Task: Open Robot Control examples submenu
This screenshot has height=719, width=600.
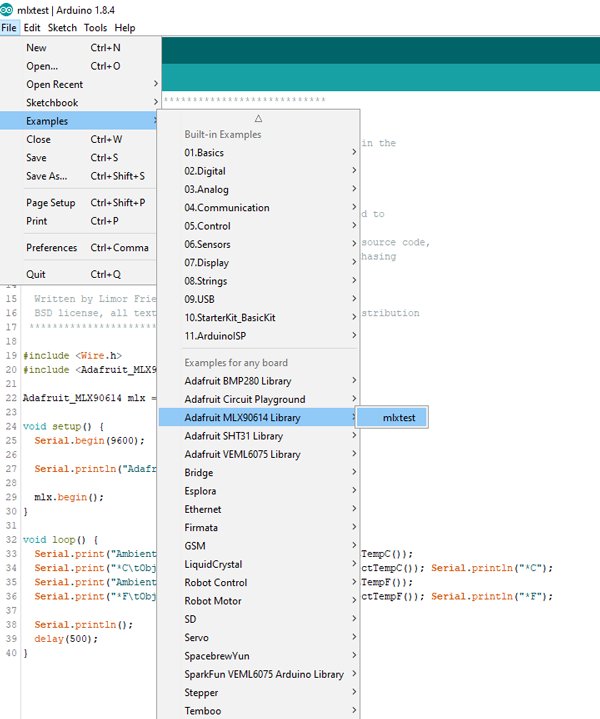Action: pyautogui.click(x=259, y=583)
